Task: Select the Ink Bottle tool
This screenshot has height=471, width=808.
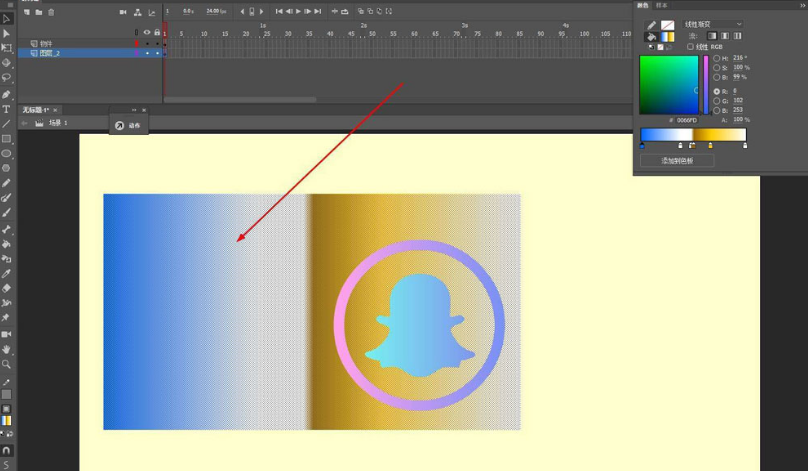Action: [6, 259]
